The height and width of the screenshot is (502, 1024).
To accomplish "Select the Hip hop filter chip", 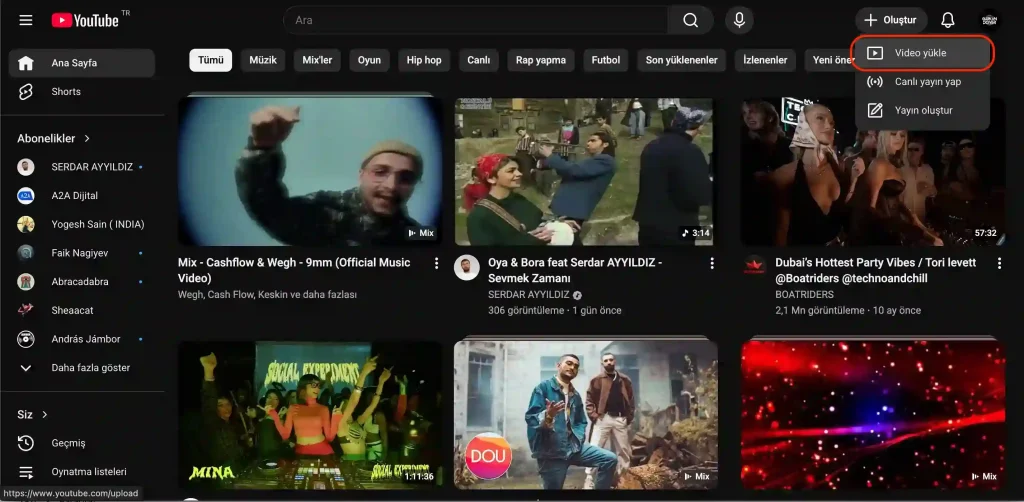I will 424,60.
